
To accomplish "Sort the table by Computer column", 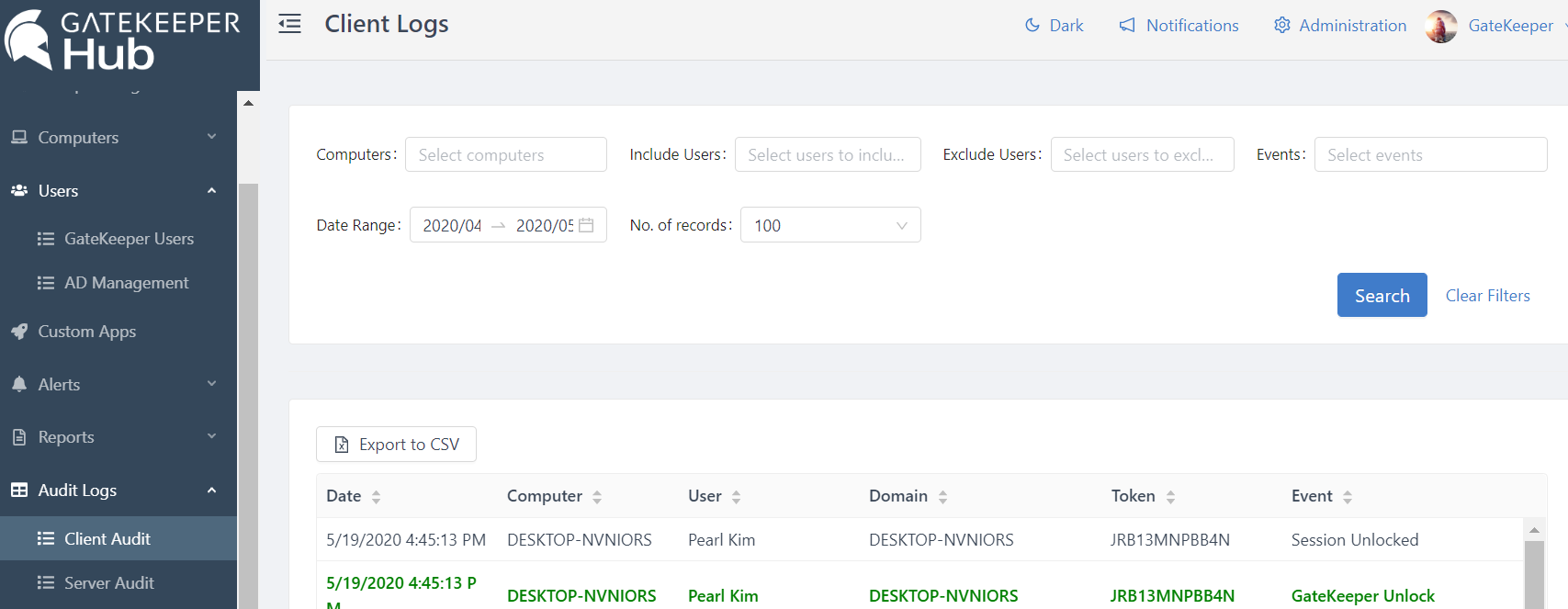I will (597, 497).
